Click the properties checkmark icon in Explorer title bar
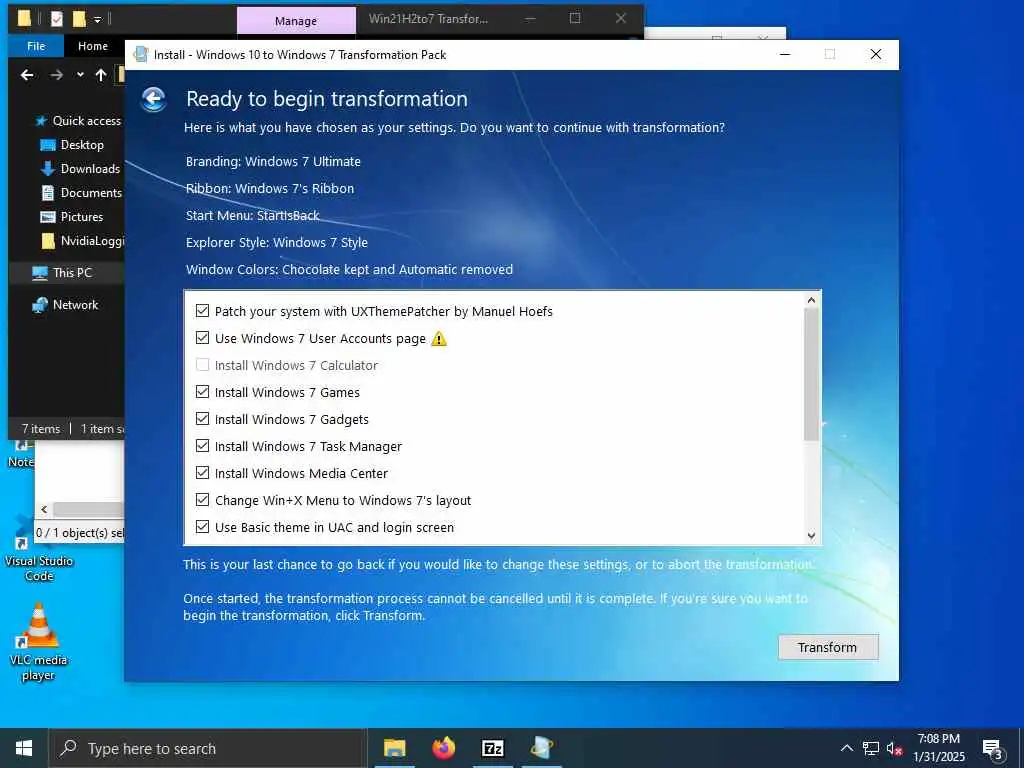The width and height of the screenshot is (1024, 768). (57, 19)
